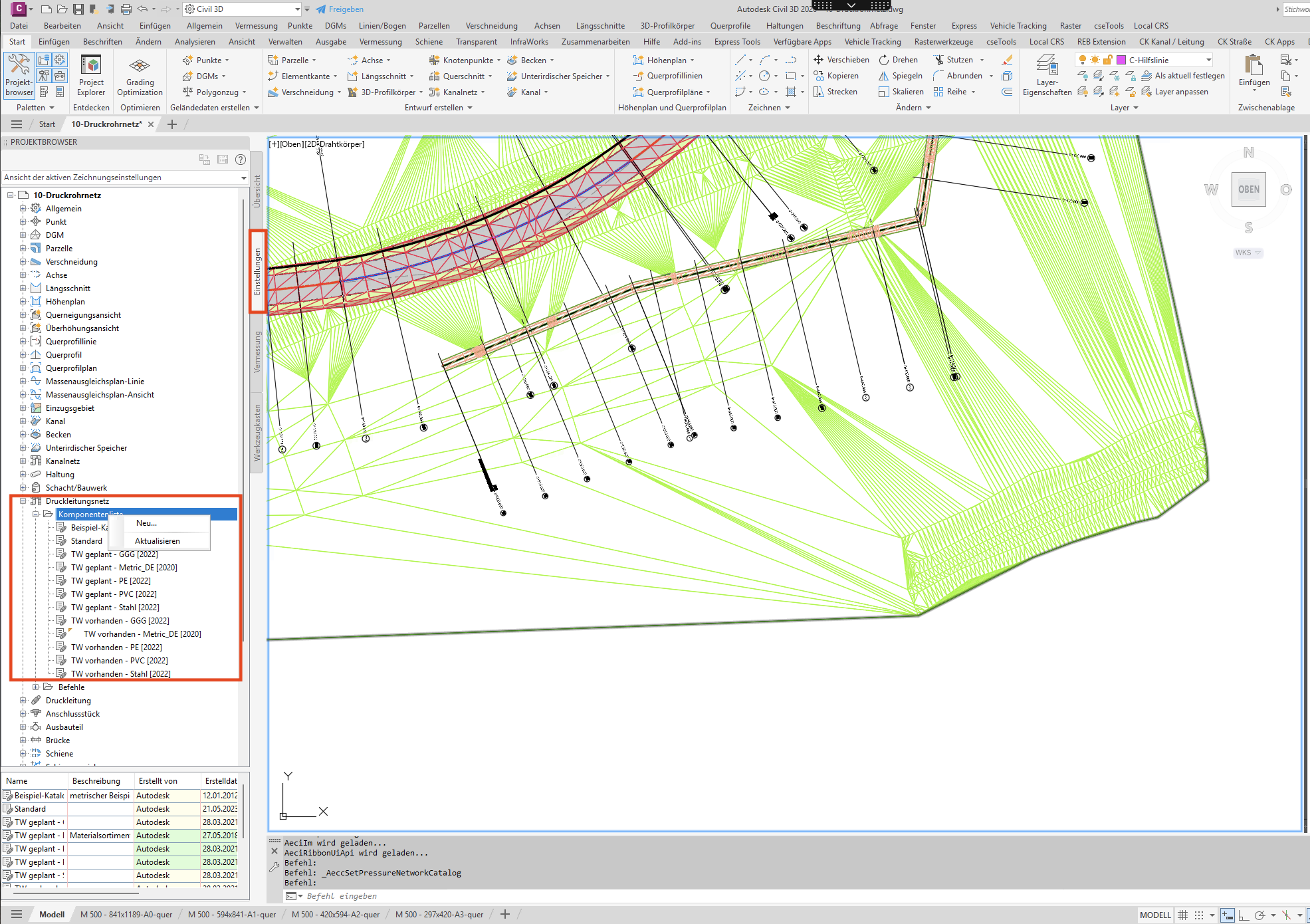Toggle snap mode in status bar

(1199, 915)
